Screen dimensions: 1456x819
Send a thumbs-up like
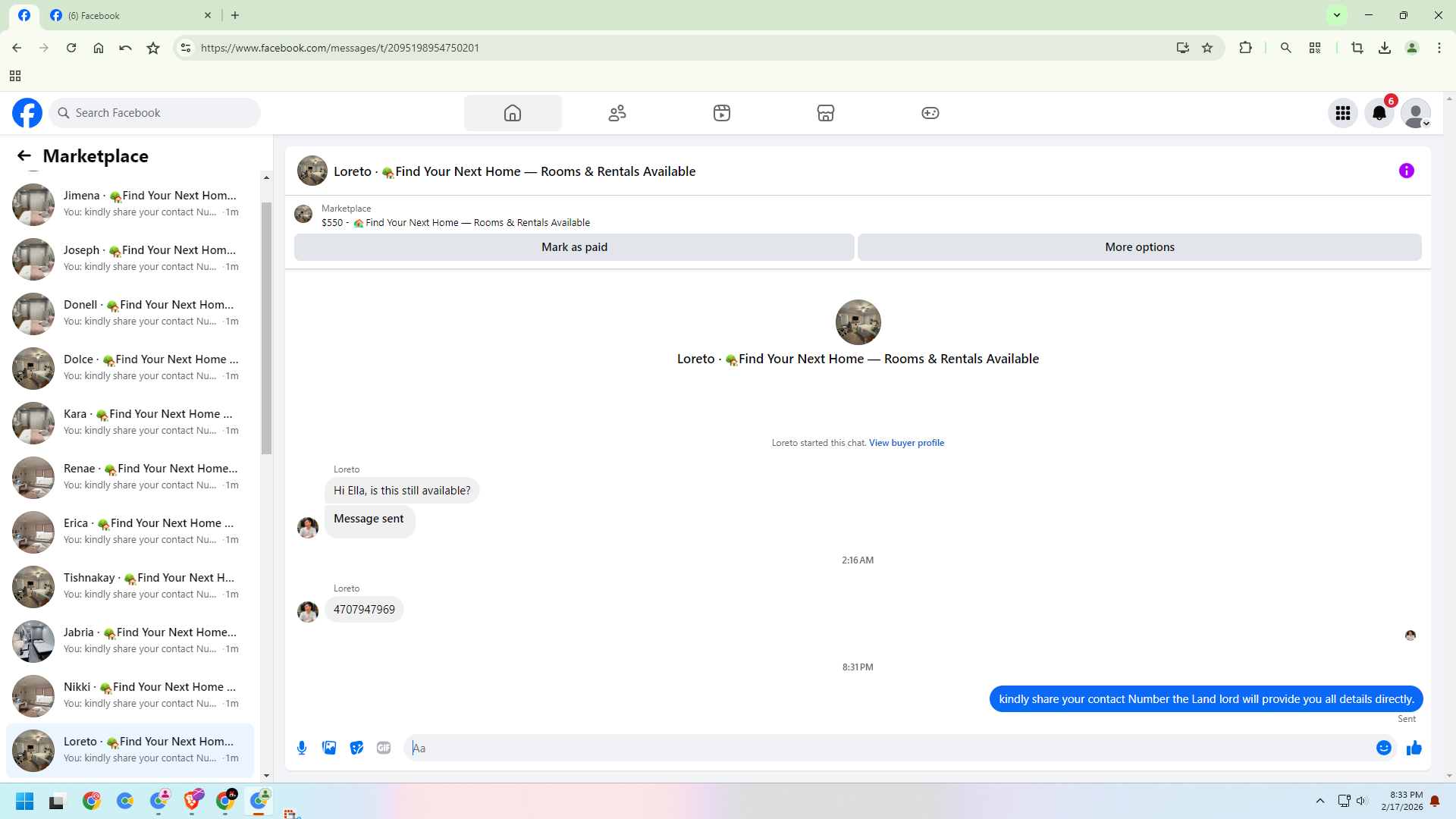click(x=1414, y=748)
